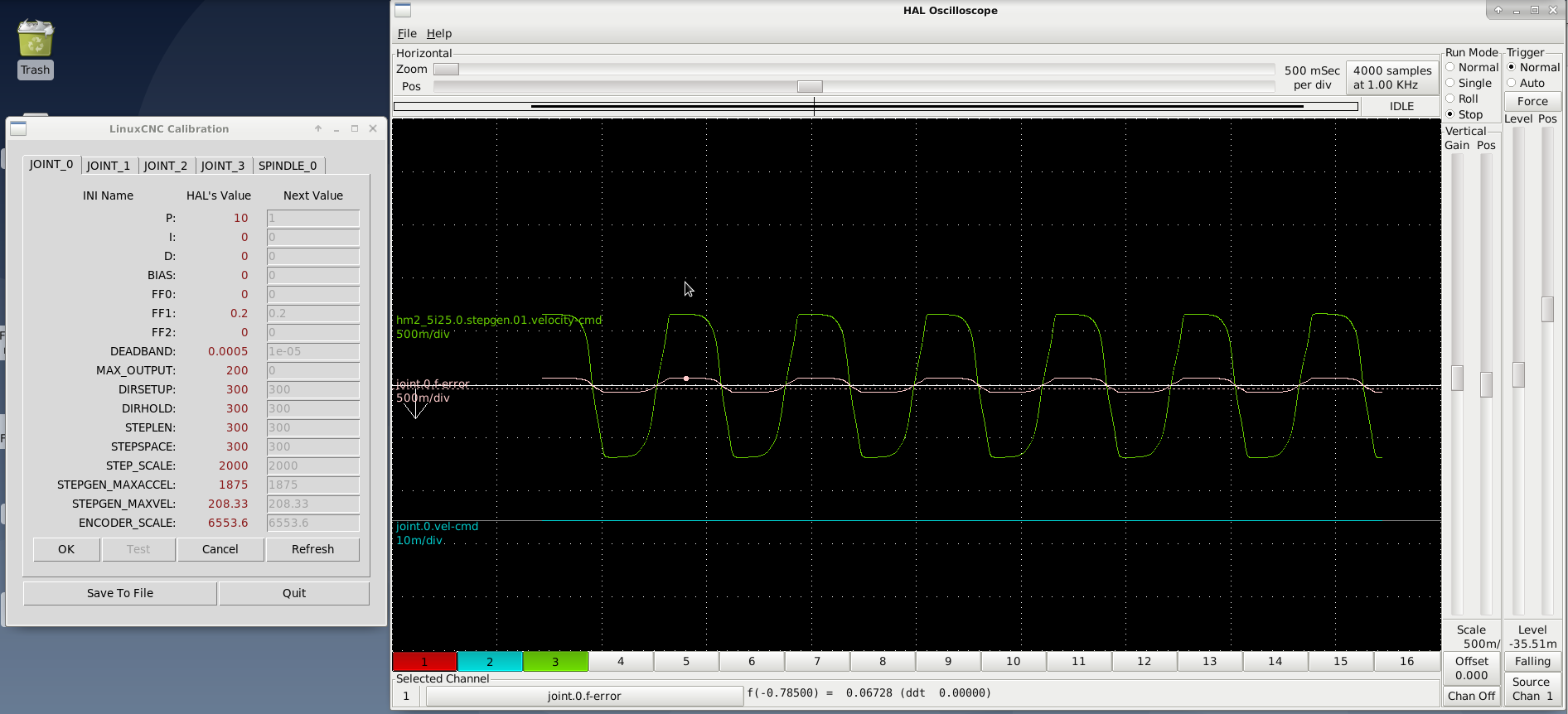Click the FF1: Next Value input field
The height and width of the screenshot is (714, 1568).
(x=313, y=313)
